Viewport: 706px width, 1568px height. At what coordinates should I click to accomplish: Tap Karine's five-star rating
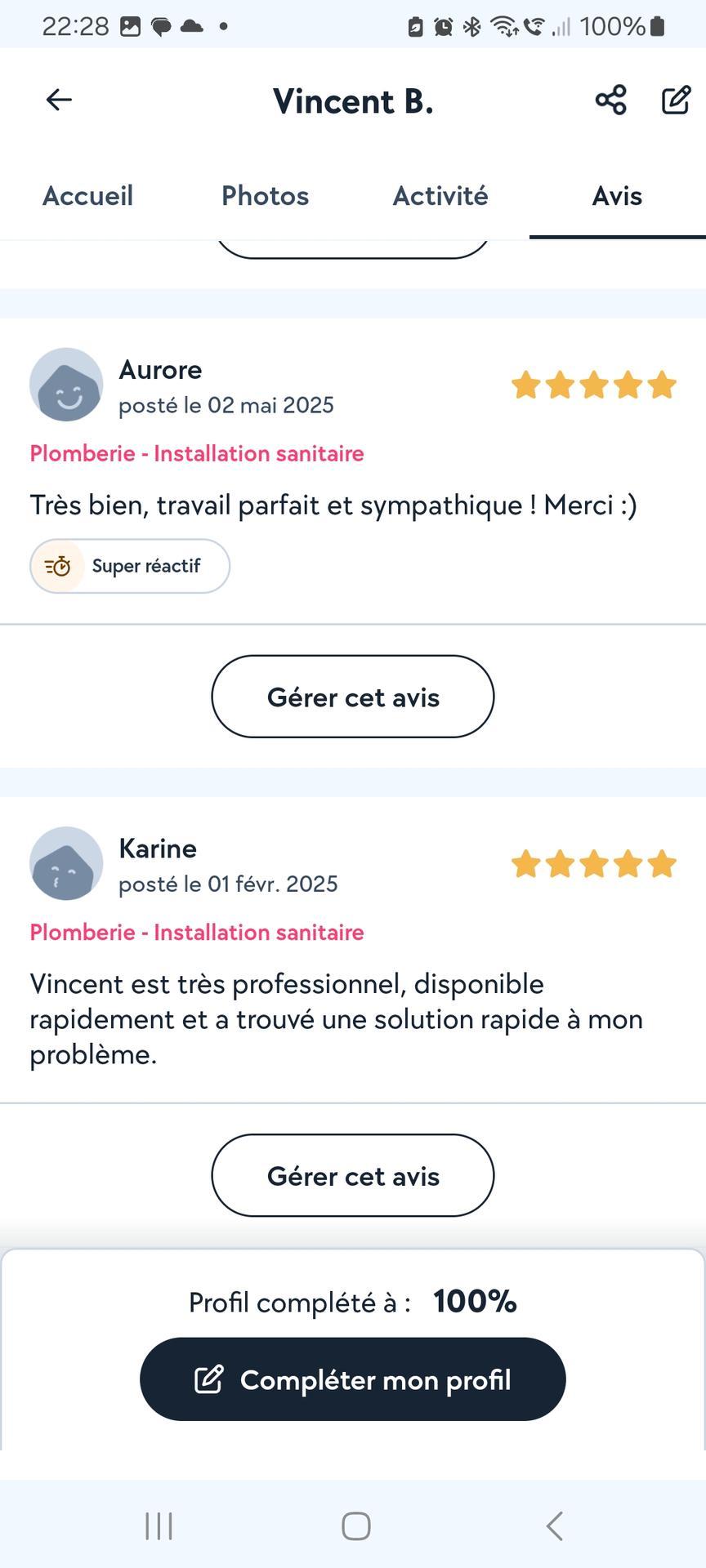[594, 863]
